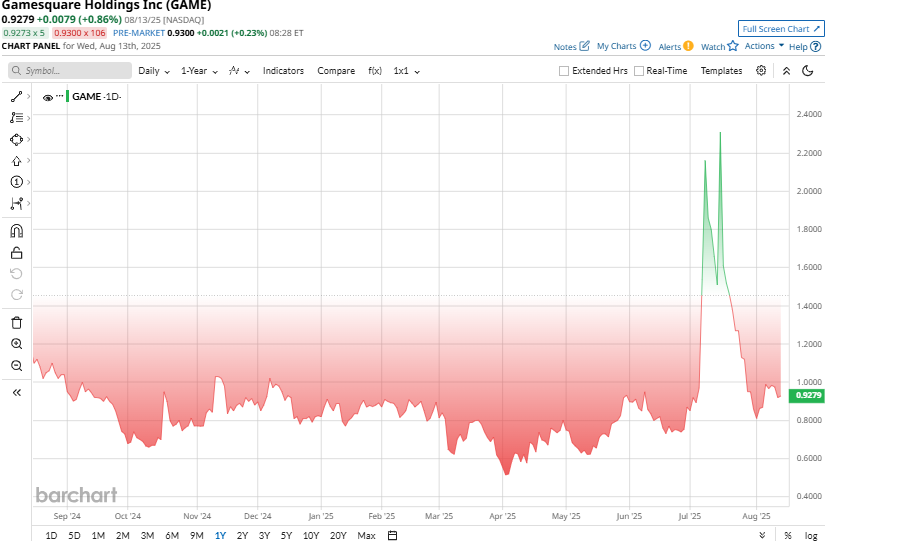Select the measure and projection tool
The height and width of the screenshot is (541, 919).
[x=16, y=203]
